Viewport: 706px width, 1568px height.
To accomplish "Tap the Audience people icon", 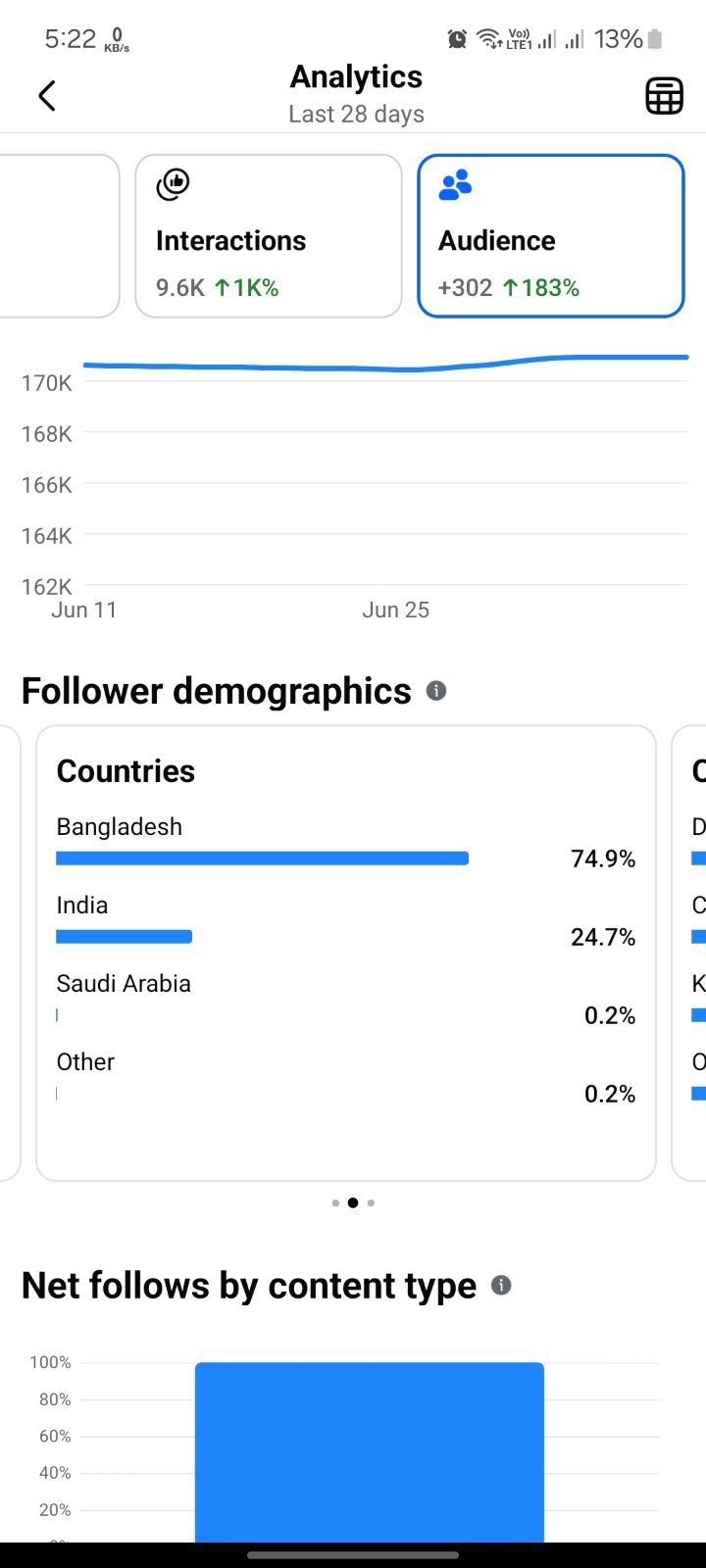I will (x=455, y=184).
